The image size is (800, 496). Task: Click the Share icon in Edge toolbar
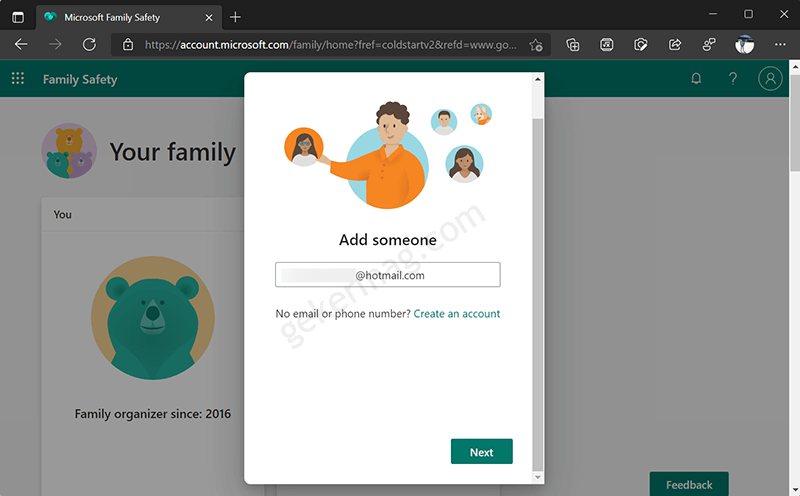click(x=674, y=45)
